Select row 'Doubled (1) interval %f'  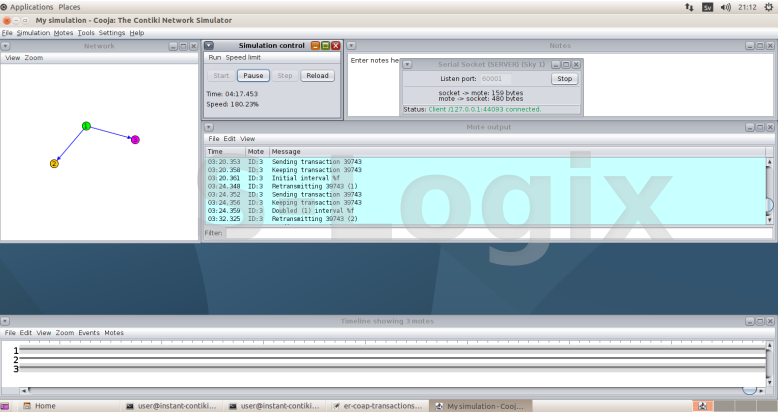tap(485, 211)
